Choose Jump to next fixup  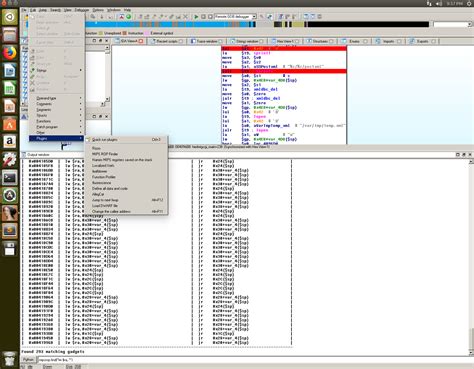point(126,200)
